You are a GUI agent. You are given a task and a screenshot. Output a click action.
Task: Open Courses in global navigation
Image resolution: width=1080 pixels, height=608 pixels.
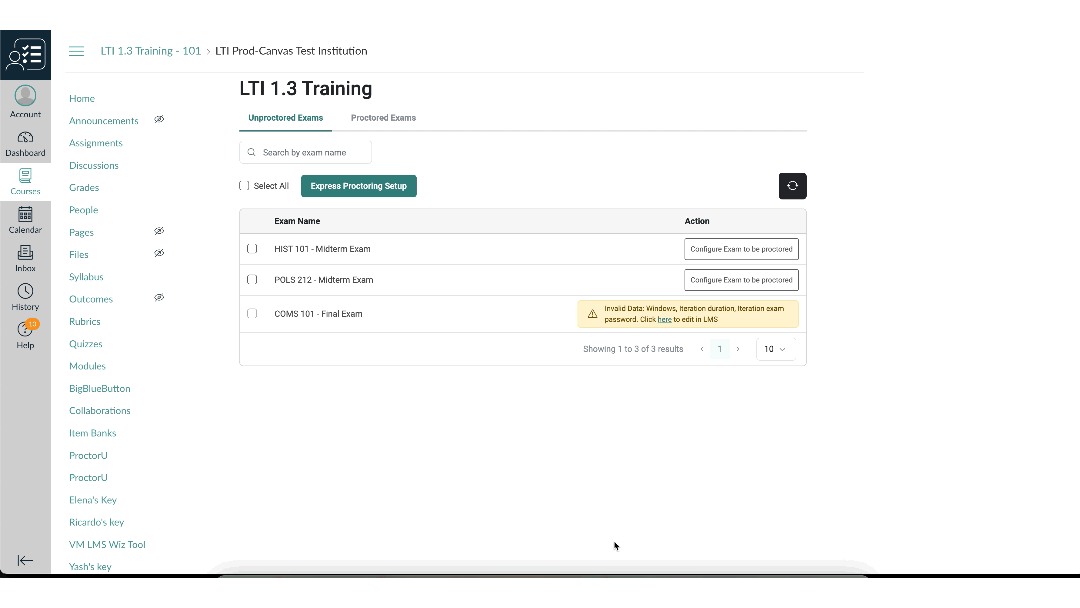(x=25, y=182)
